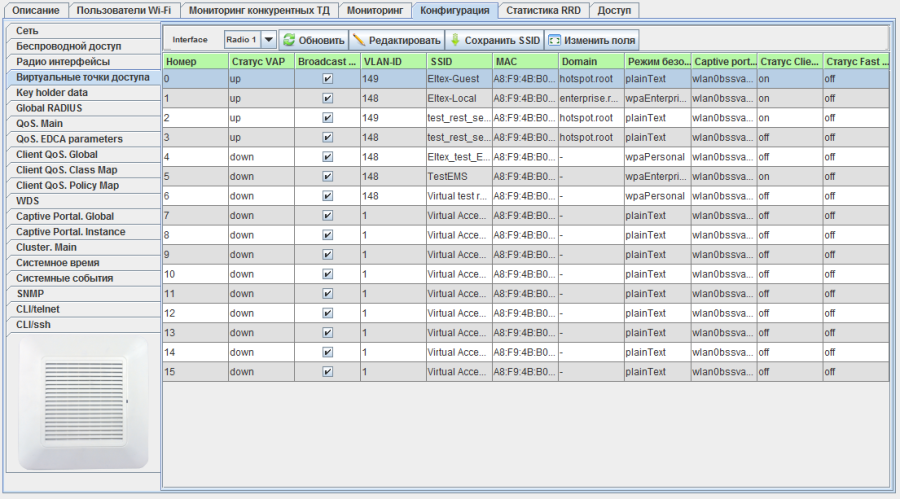900x499 pixels.
Task: Click the enterprise.r... domain cell
Action: (x=591, y=98)
